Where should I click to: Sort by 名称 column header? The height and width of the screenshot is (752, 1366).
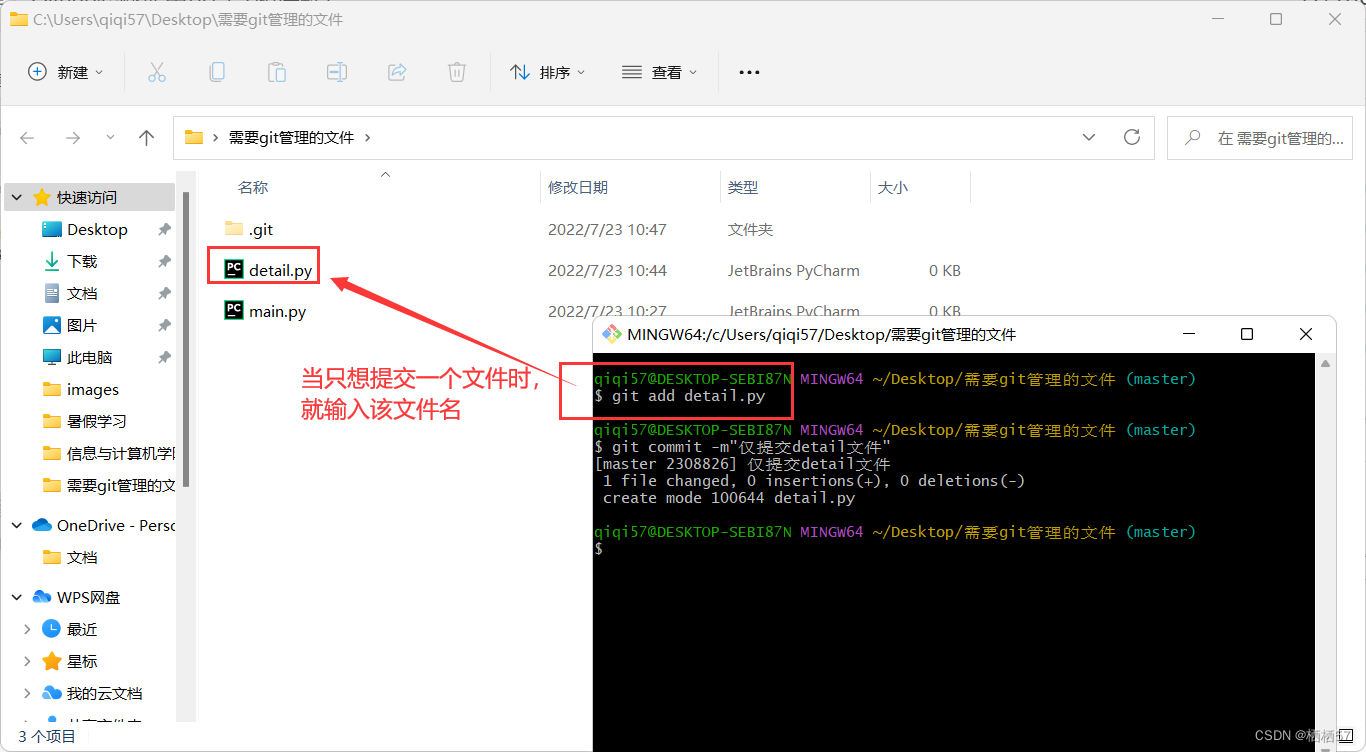253,187
